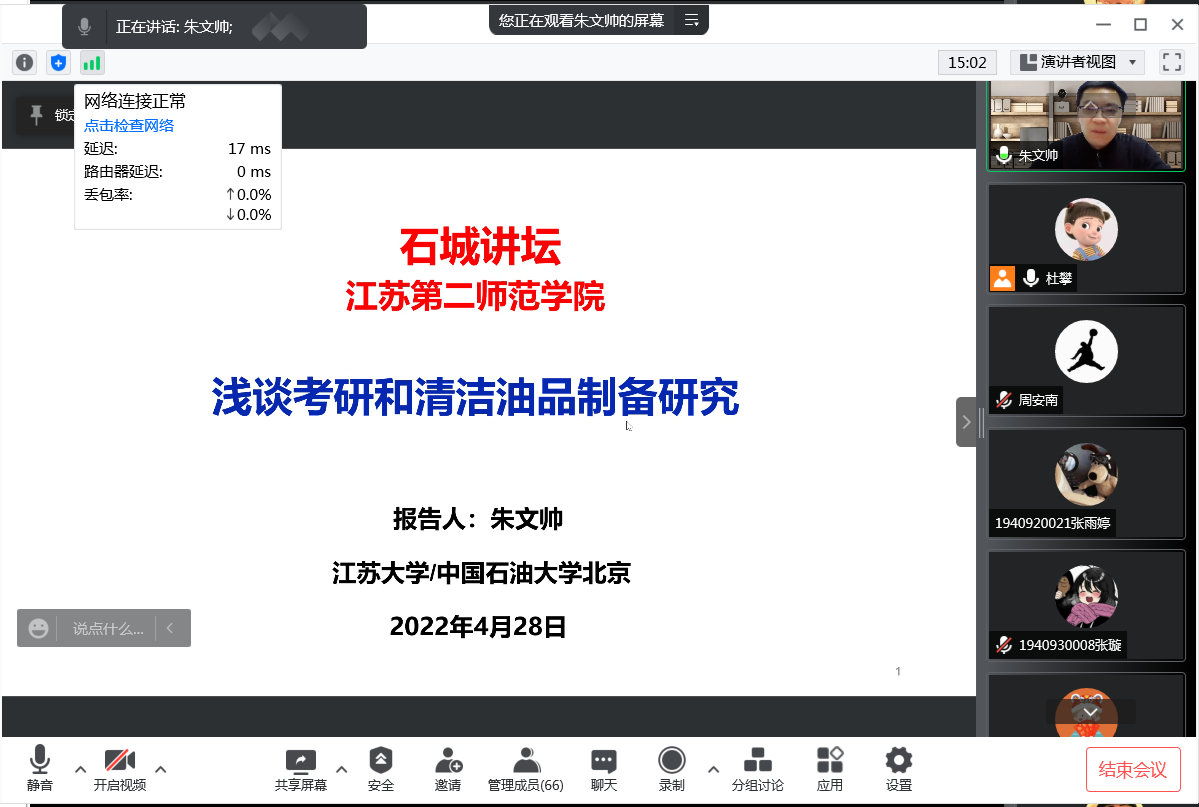Click the 说点什么 chat input box
This screenshot has height=807, width=1199.
click(x=108, y=628)
